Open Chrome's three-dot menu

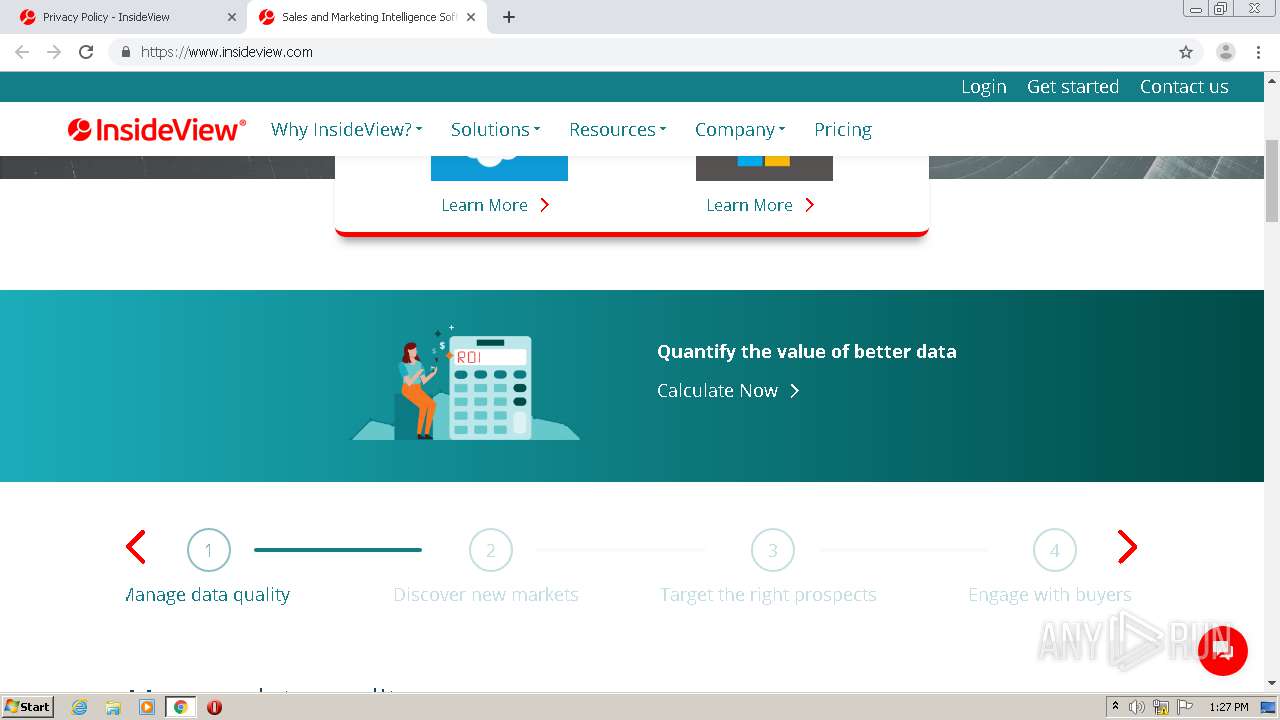[x=1258, y=52]
